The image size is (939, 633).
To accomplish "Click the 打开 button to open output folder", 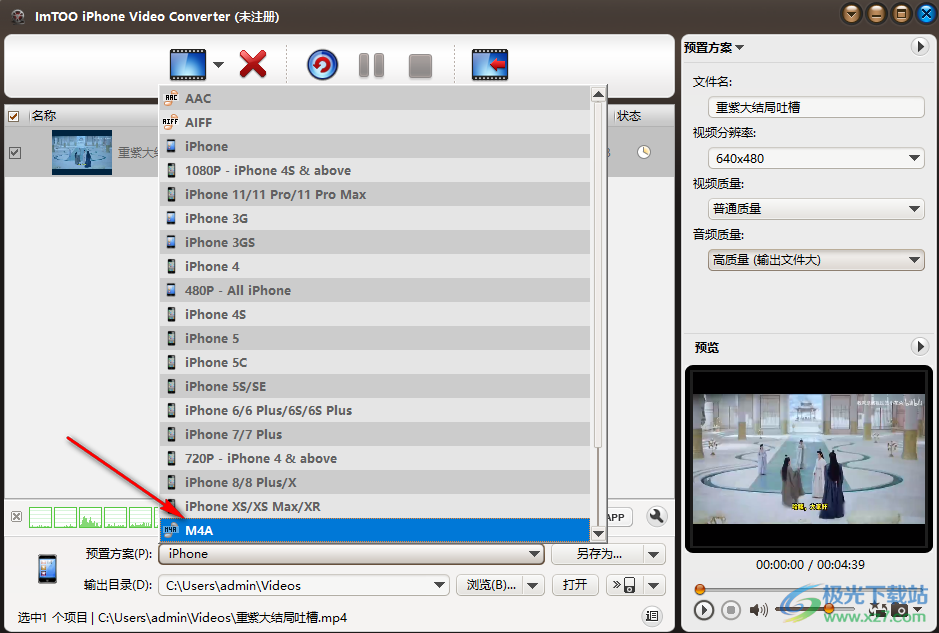I will 575,584.
